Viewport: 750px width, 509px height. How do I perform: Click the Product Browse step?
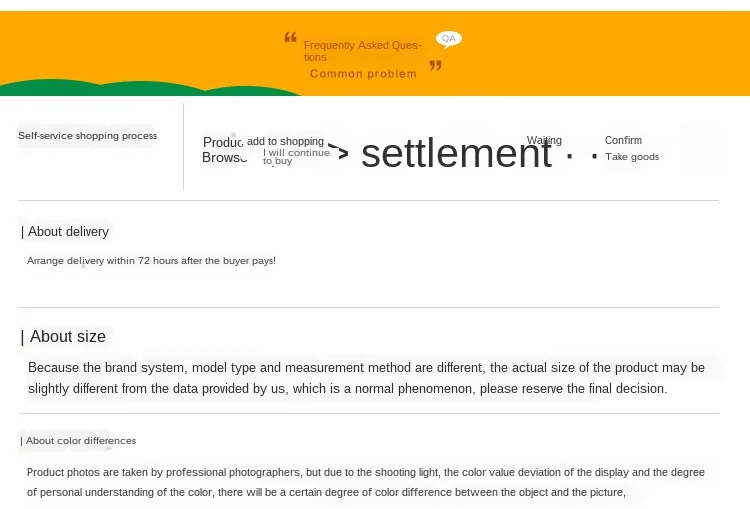pyautogui.click(x=223, y=150)
